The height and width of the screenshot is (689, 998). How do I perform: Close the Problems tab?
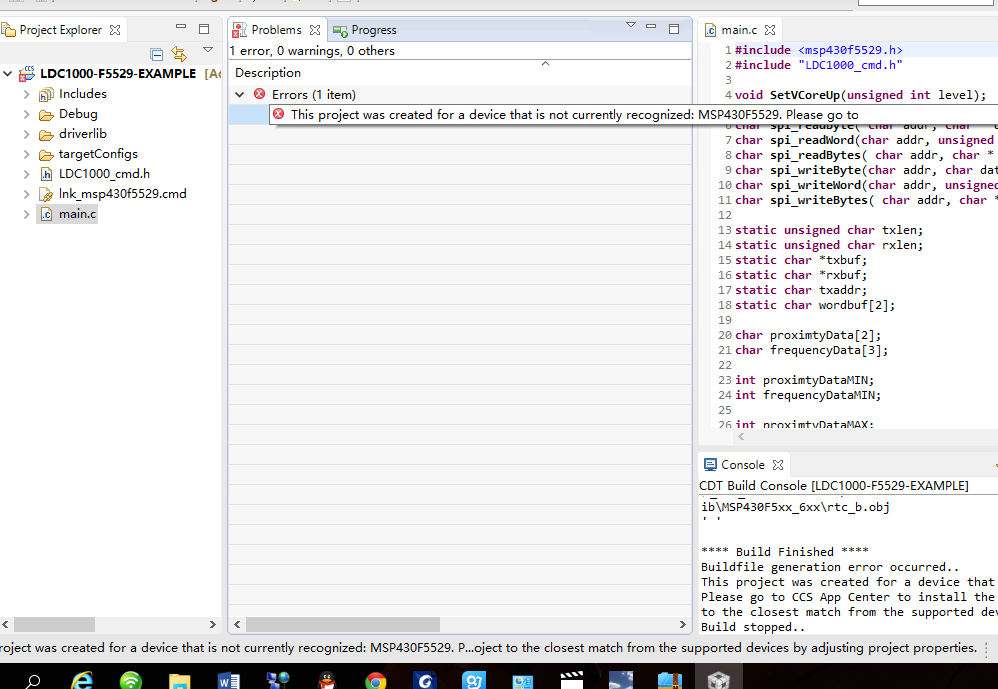click(315, 30)
